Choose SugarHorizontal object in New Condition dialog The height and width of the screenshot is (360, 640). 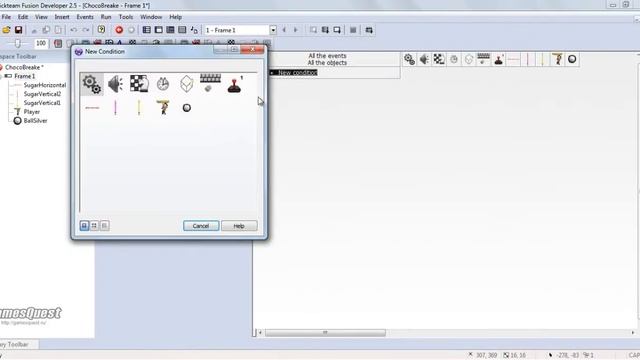[x=92, y=108]
